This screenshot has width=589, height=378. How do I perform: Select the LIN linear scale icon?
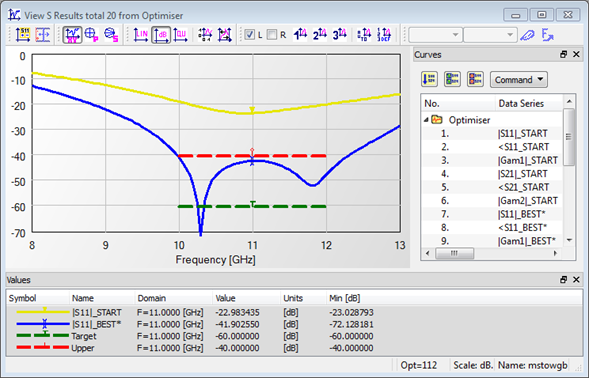tap(141, 35)
